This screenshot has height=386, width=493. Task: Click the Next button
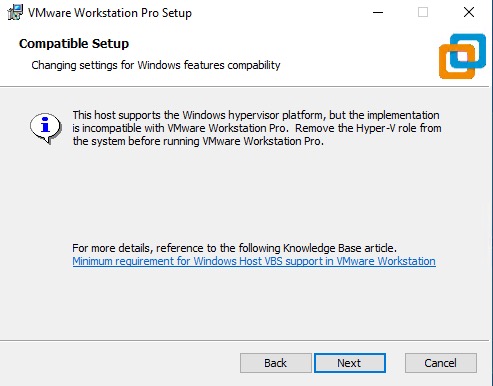[x=350, y=363]
